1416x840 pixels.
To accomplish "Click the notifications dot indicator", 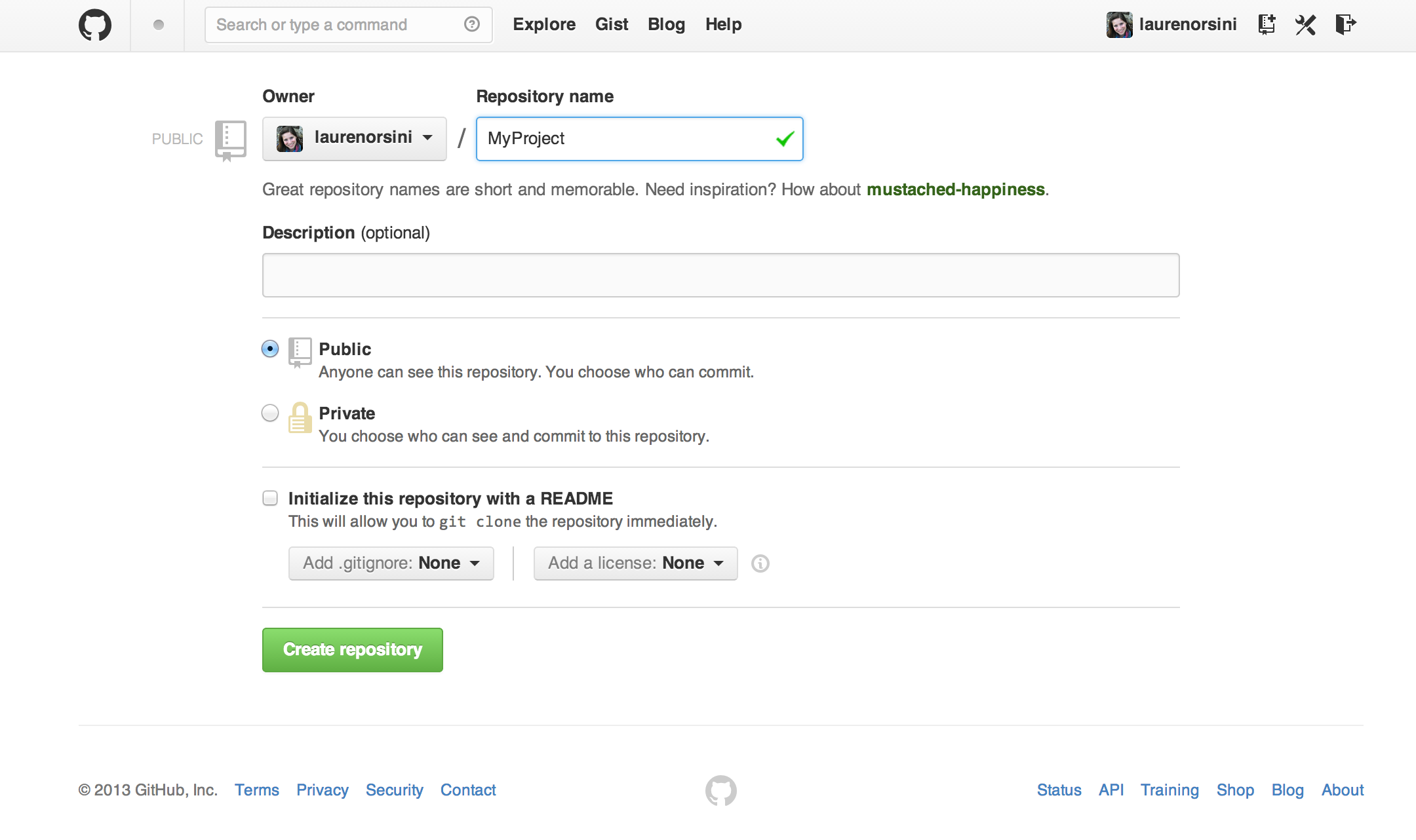I will coord(158,25).
